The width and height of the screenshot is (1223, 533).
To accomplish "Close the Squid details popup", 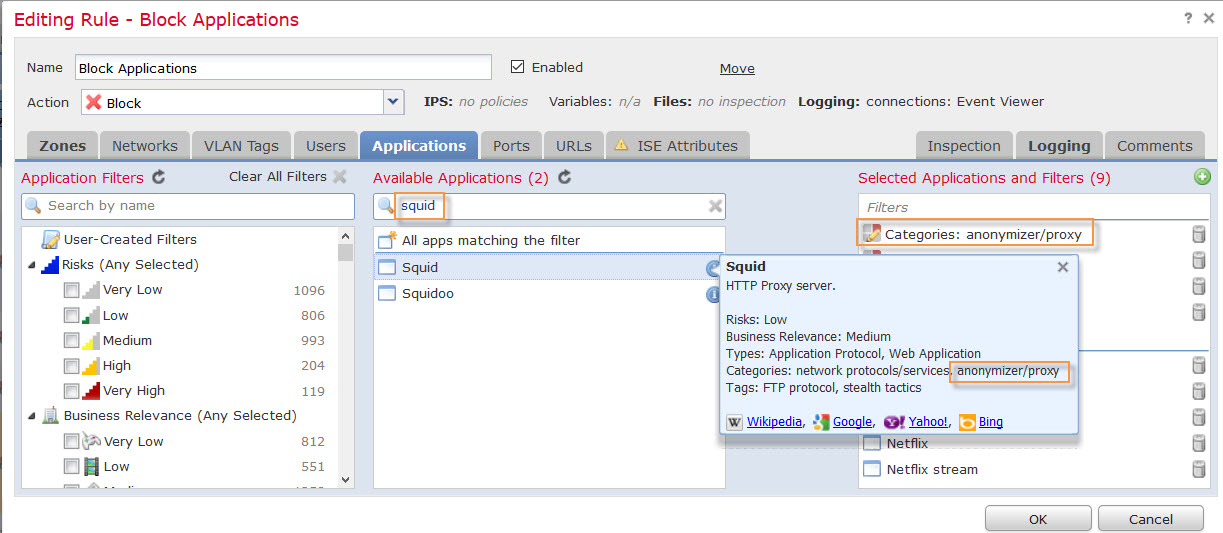I will (1063, 267).
